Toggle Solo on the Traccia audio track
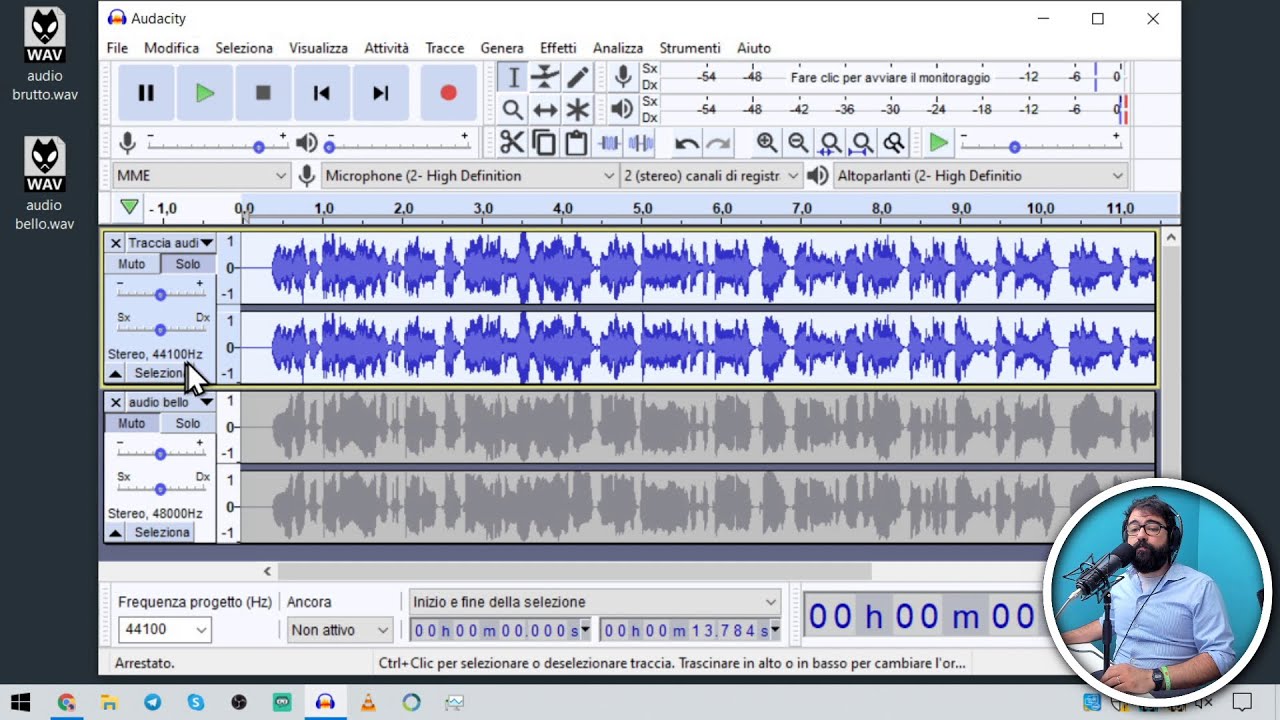 187,264
